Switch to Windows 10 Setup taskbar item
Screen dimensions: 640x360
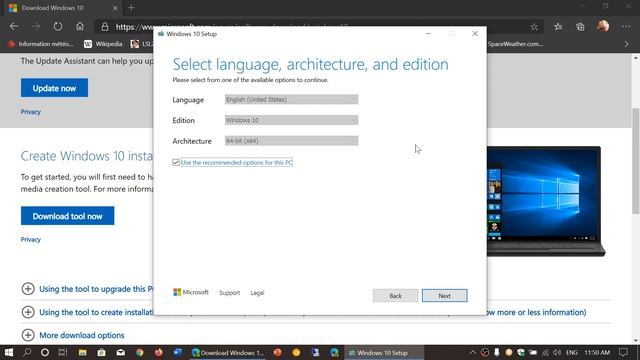tap(384, 353)
